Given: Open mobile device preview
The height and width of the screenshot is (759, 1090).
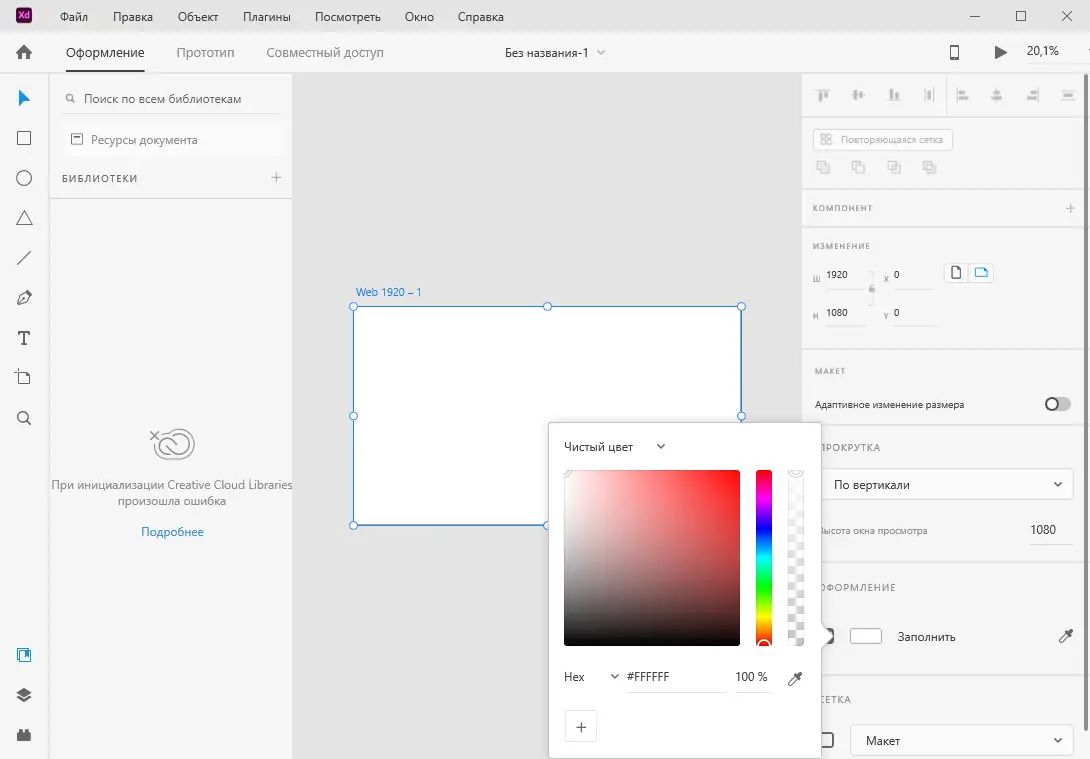Looking at the screenshot, I should pyautogui.click(x=954, y=52).
